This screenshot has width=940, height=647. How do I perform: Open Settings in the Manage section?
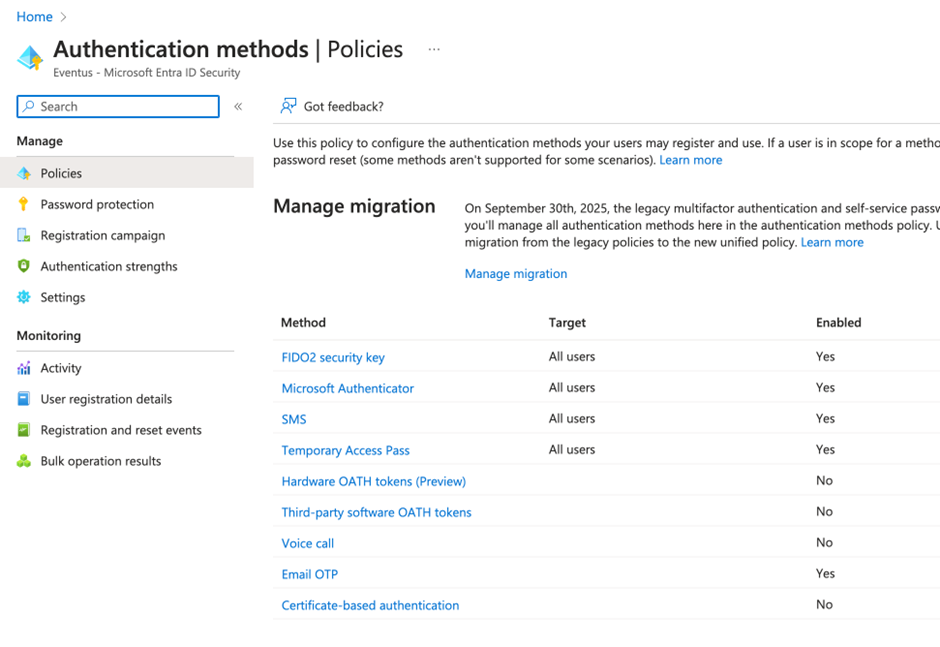coord(63,297)
